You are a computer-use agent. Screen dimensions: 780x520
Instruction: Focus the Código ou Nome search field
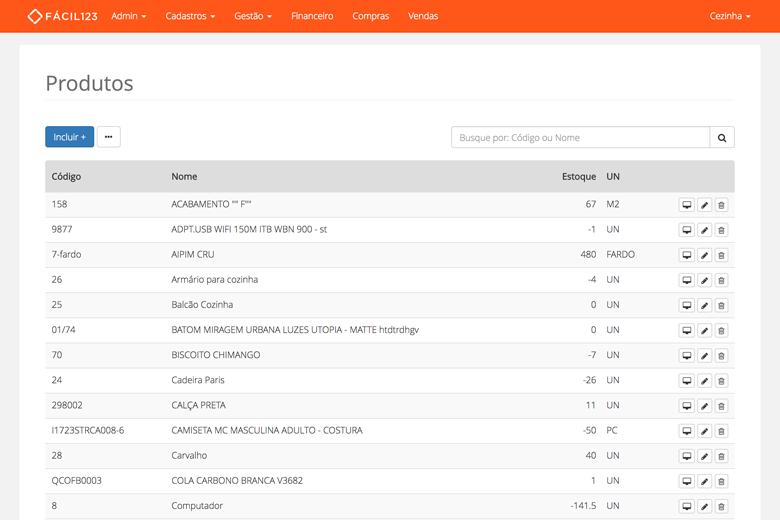tap(580, 137)
